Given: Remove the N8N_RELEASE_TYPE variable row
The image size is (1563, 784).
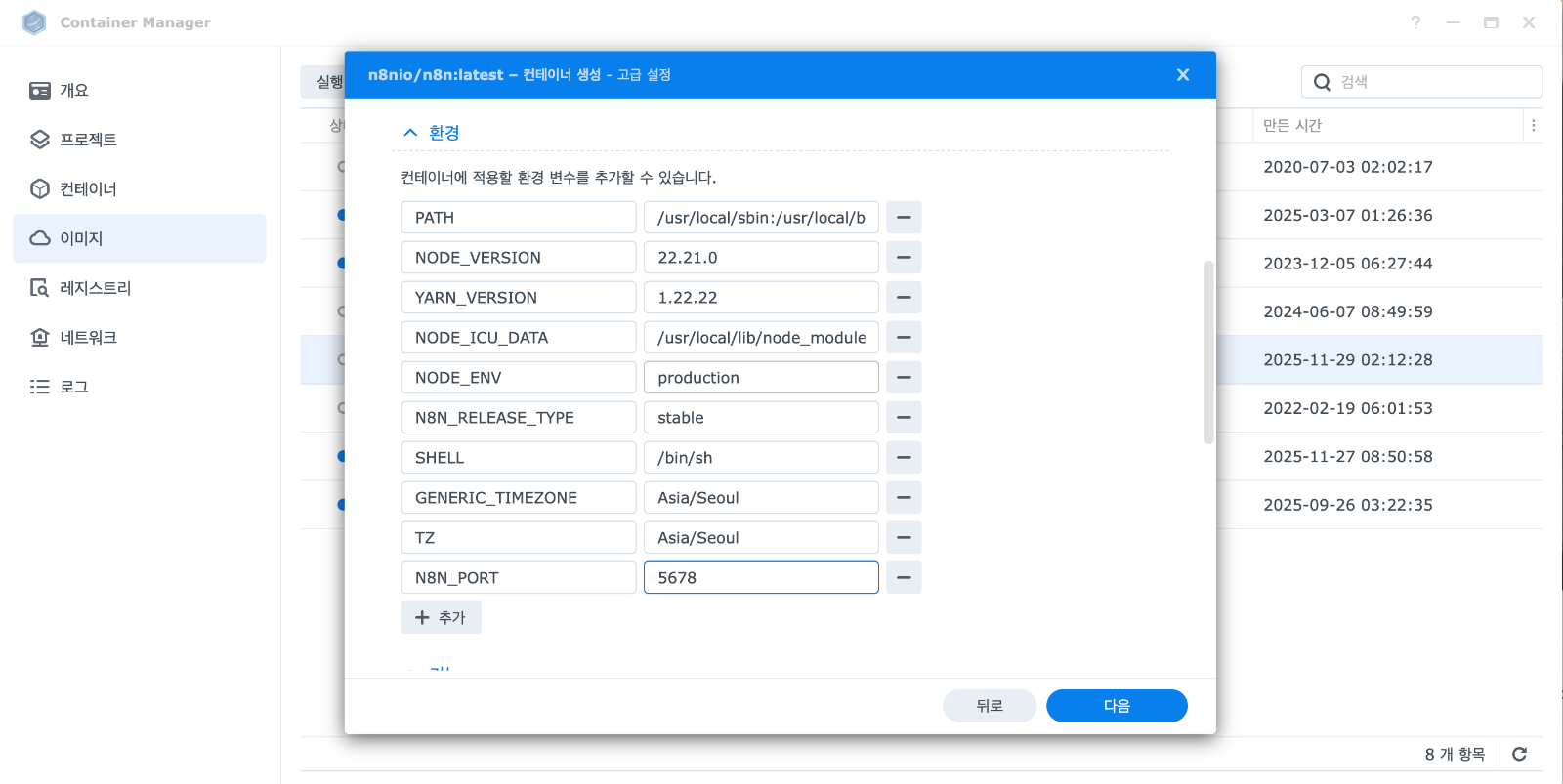Looking at the screenshot, I should (904, 418).
